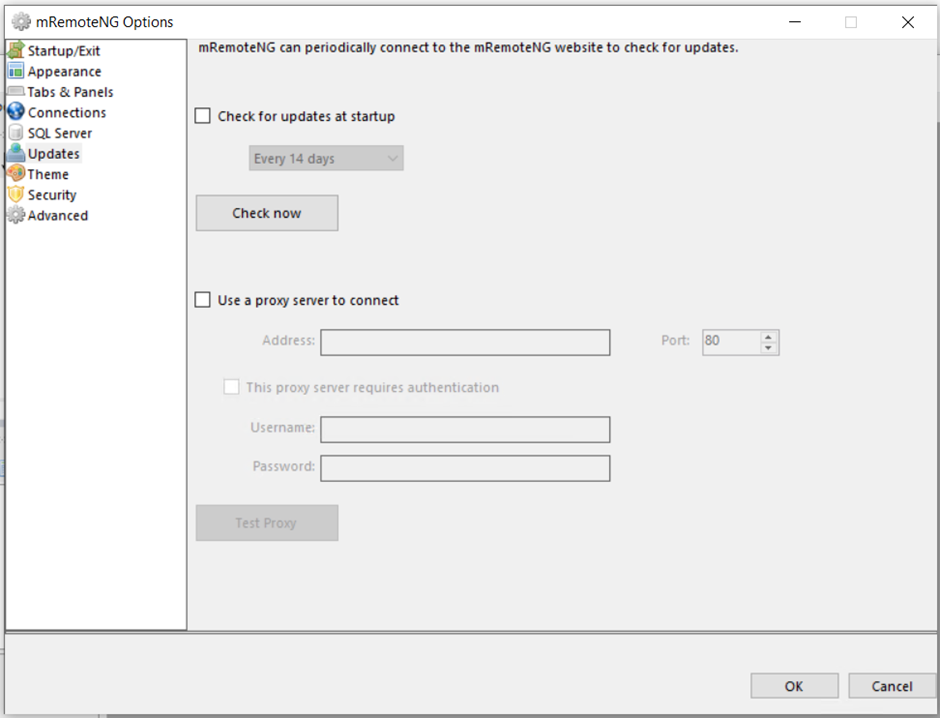Minimize the mRemoteNG Options window
Viewport: 940px width, 718px height.
pos(795,22)
